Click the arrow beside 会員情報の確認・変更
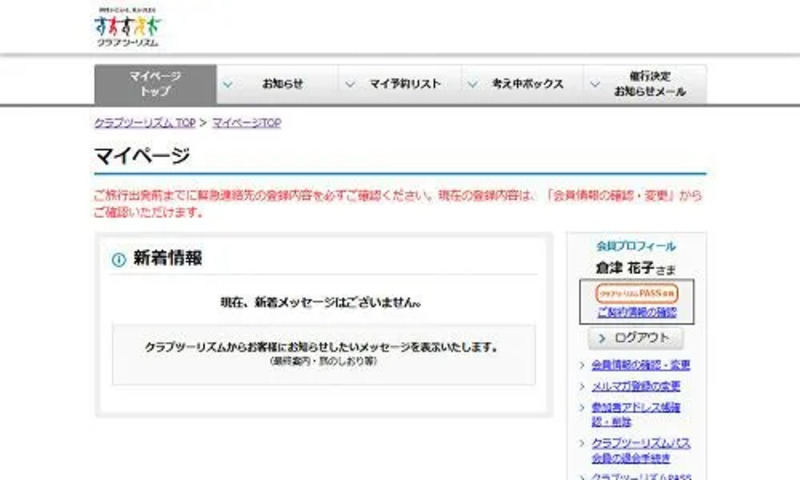The width and height of the screenshot is (800, 480). [582, 365]
